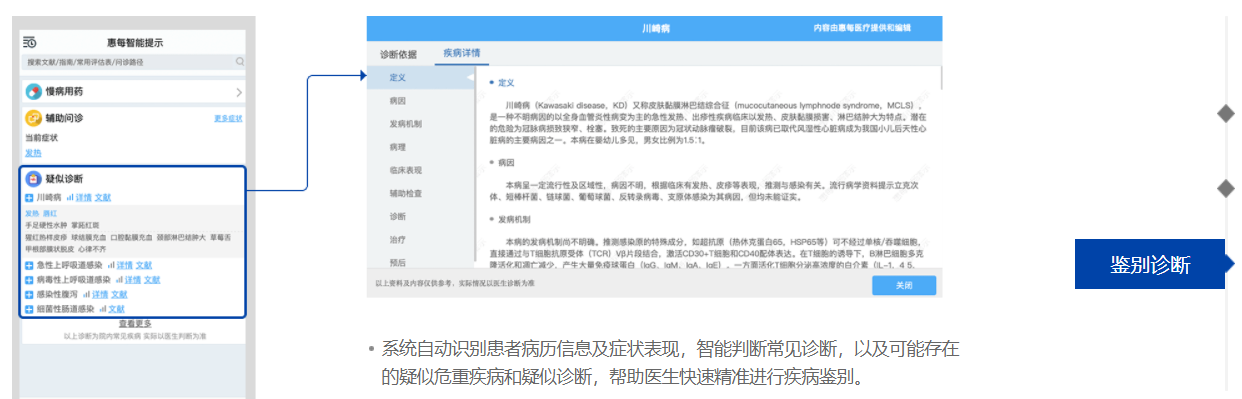Click the 鉴别诊断 blue step button
This screenshot has height=399, width=1242.
click(x=1150, y=265)
